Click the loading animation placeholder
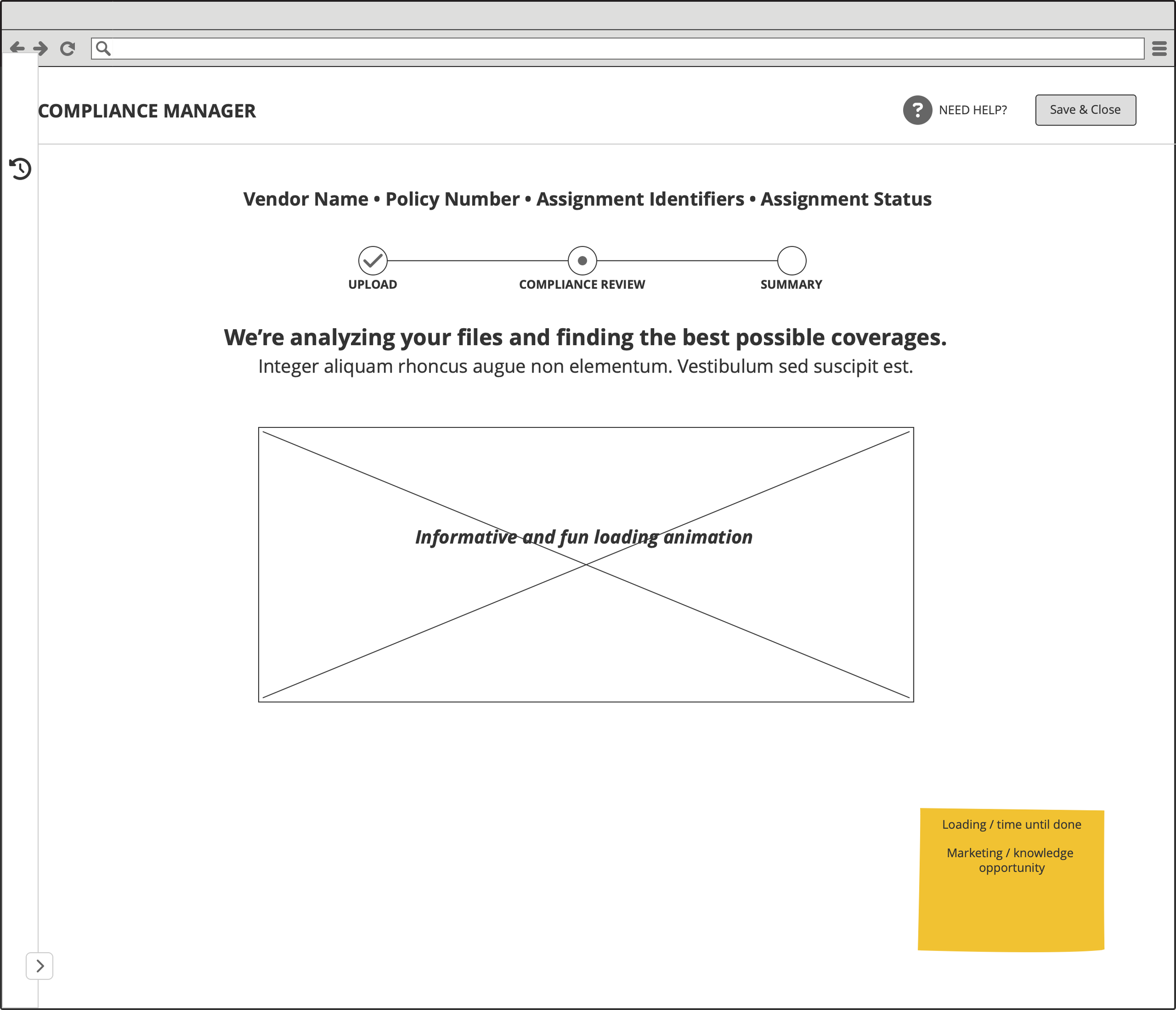This screenshot has height=1010, width=1176. 586,565
